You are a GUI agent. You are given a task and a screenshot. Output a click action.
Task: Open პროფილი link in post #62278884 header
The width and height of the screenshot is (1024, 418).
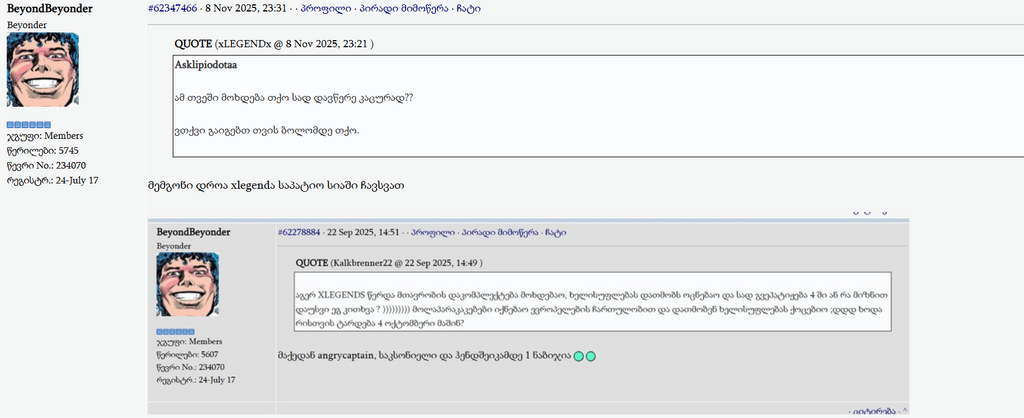[x=433, y=233]
